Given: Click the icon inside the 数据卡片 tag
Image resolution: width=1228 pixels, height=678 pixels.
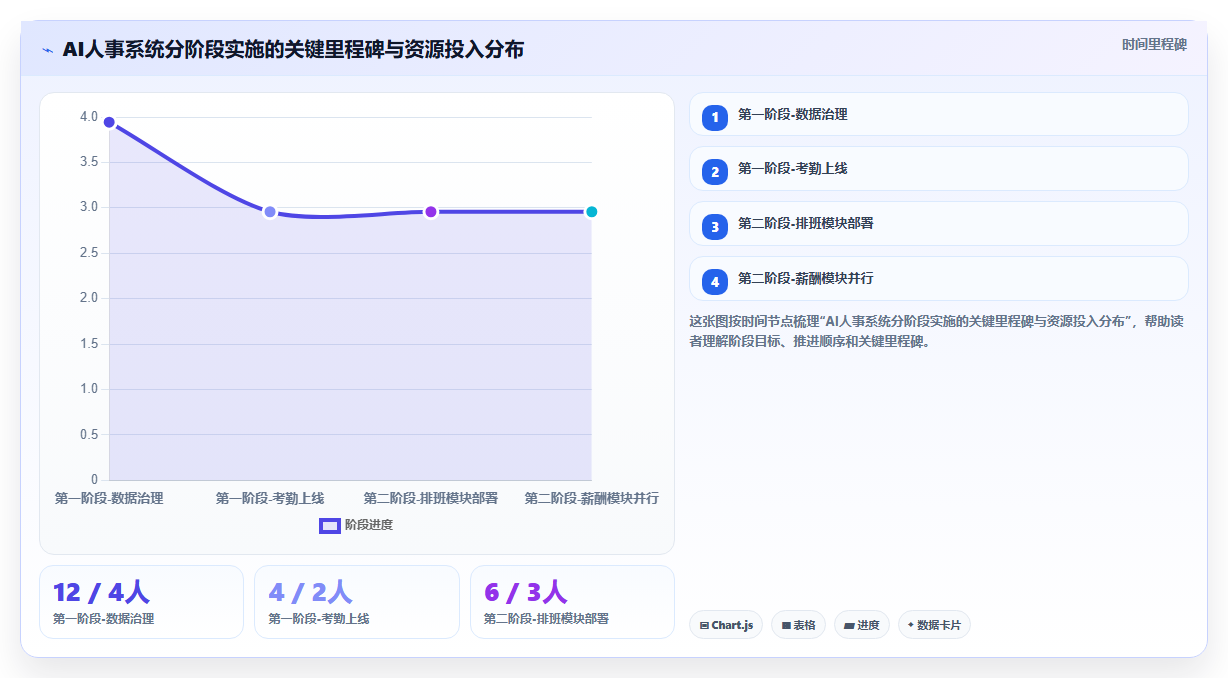Looking at the screenshot, I should coord(910,625).
